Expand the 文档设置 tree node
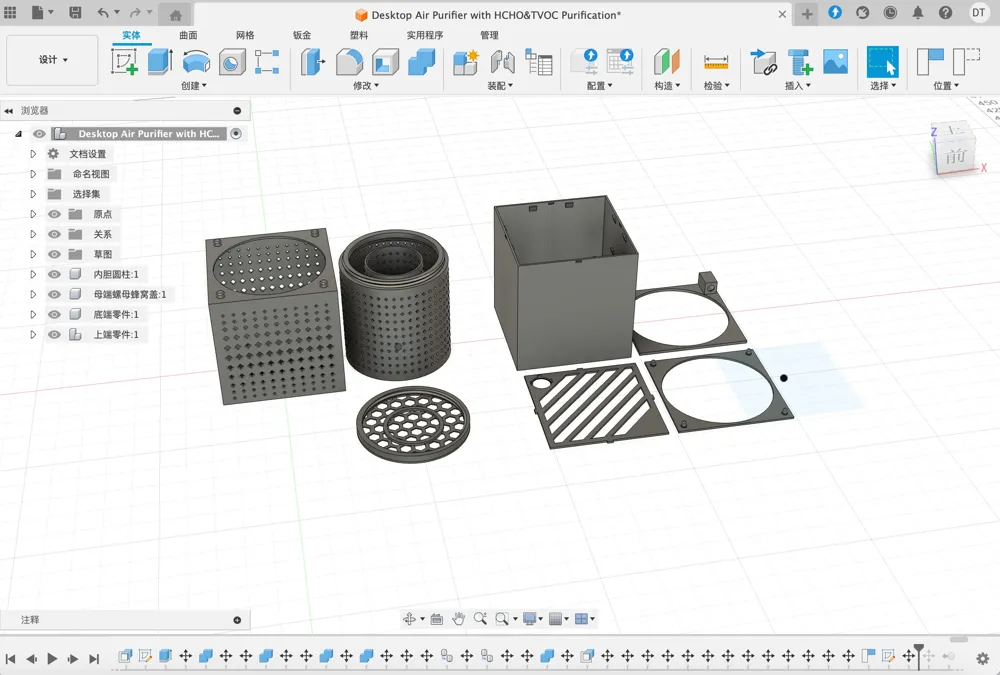The height and width of the screenshot is (675, 1000). tap(33, 154)
